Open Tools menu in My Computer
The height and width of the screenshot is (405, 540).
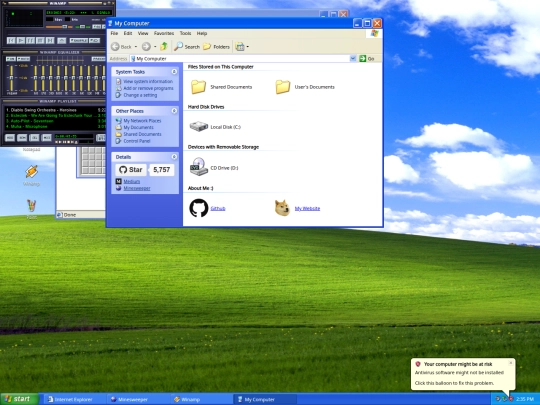point(185,33)
